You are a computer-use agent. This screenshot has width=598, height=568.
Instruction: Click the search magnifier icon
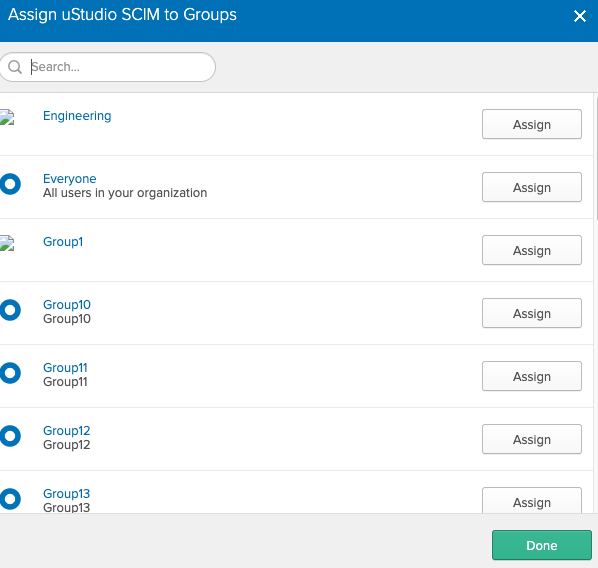point(15,67)
